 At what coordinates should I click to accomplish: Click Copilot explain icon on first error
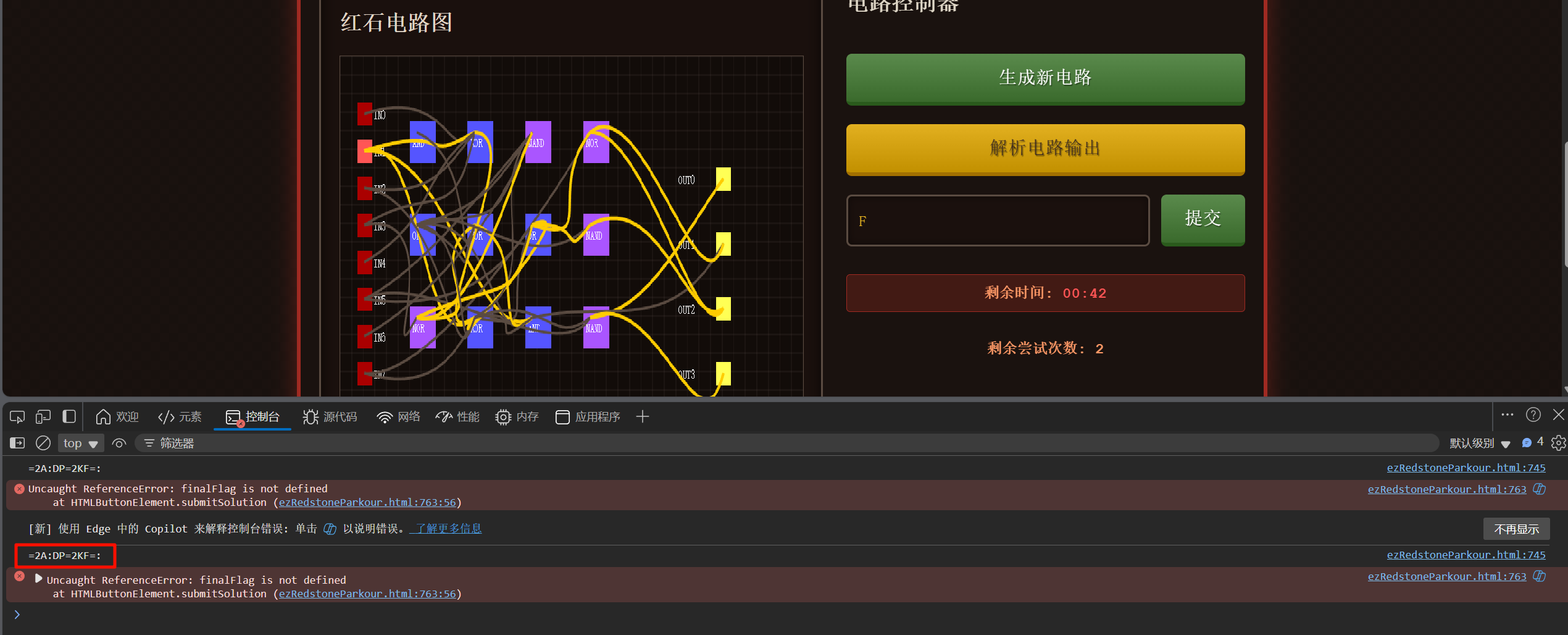point(1540,489)
